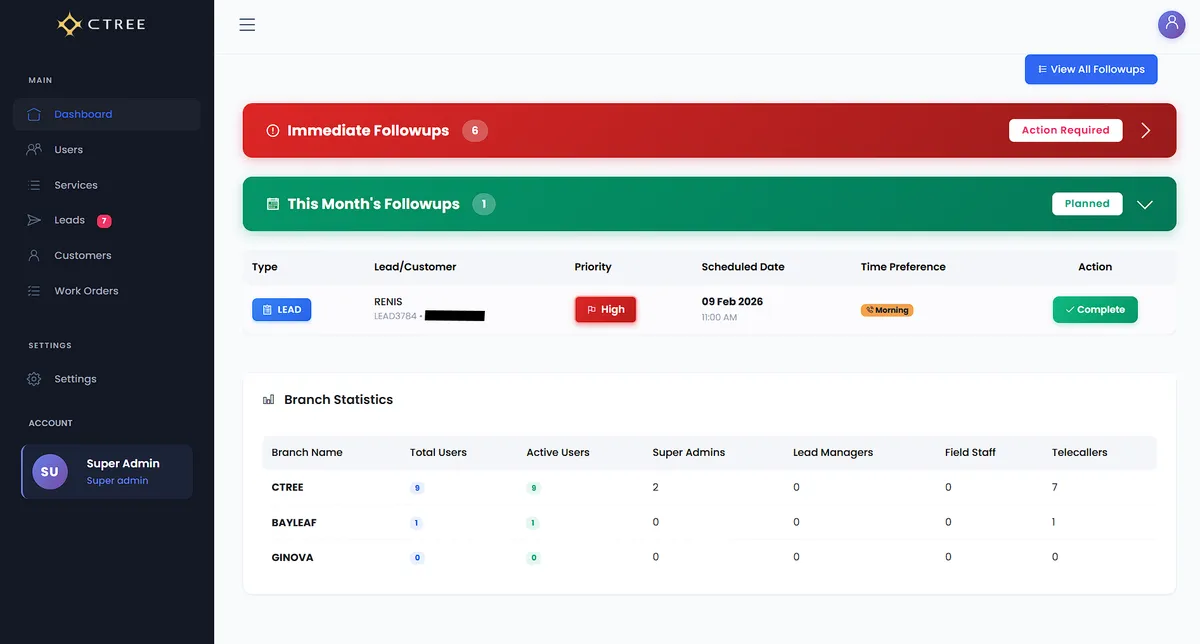Open the hamburger navigation menu
The width and height of the screenshot is (1200, 644).
click(247, 24)
